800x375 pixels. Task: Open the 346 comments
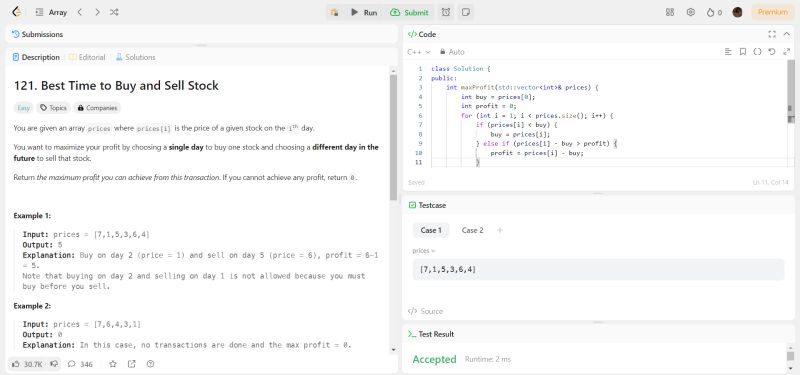[x=81, y=364]
